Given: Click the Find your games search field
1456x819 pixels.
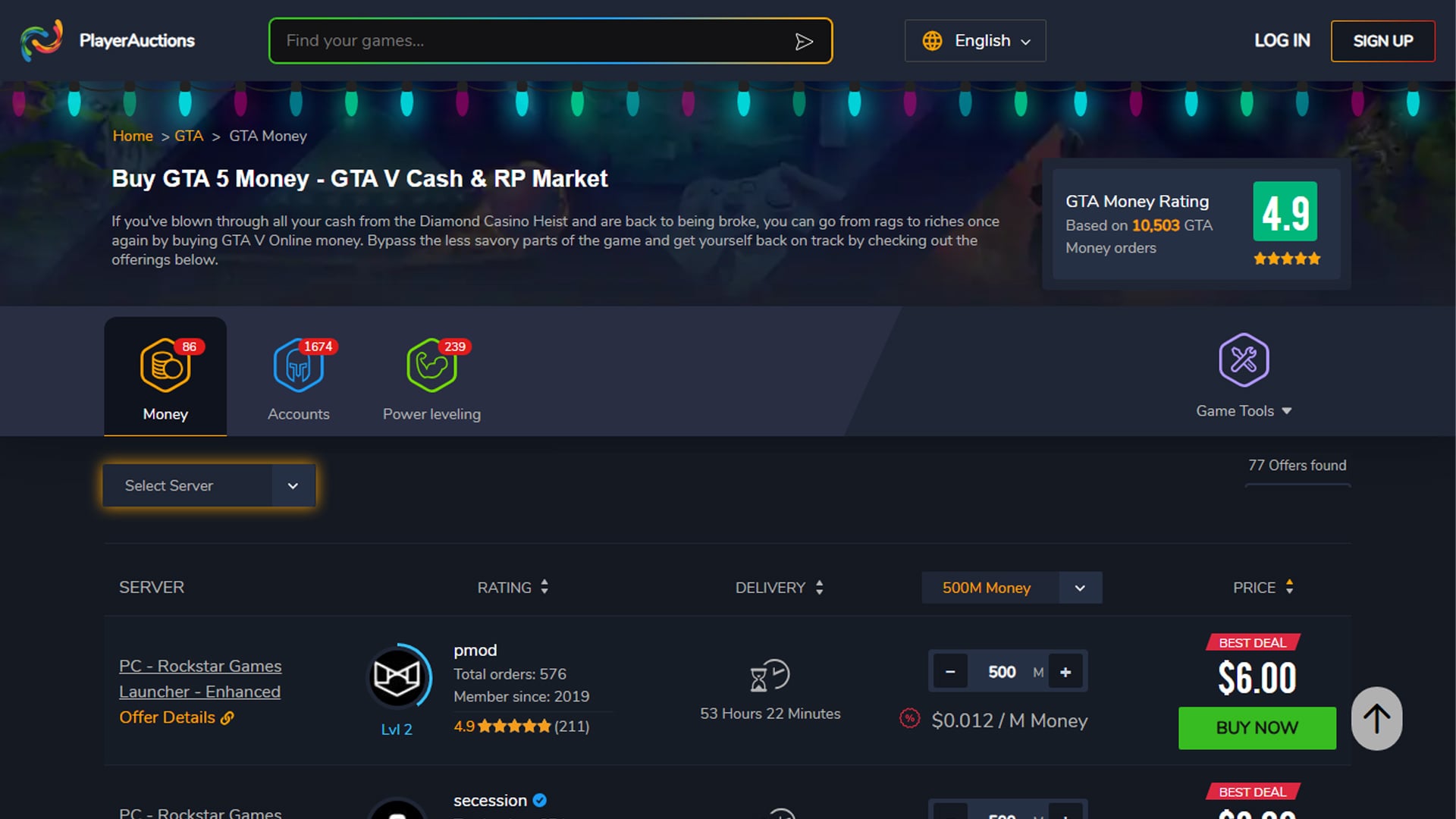Looking at the screenshot, I should point(531,41).
